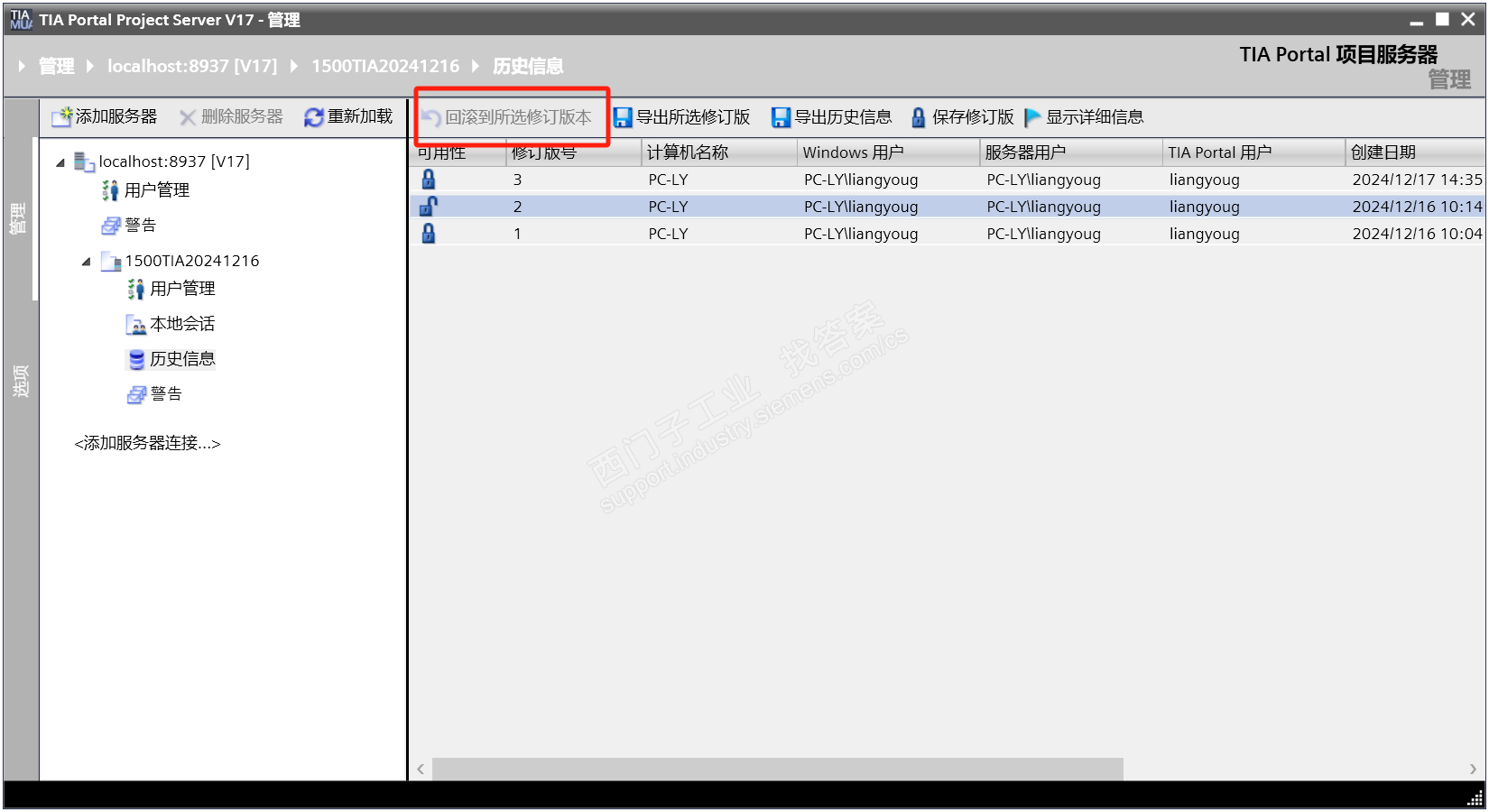Click the horizontal scrollbar right arrow
This screenshot has height=812, width=1489.
[1473, 769]
